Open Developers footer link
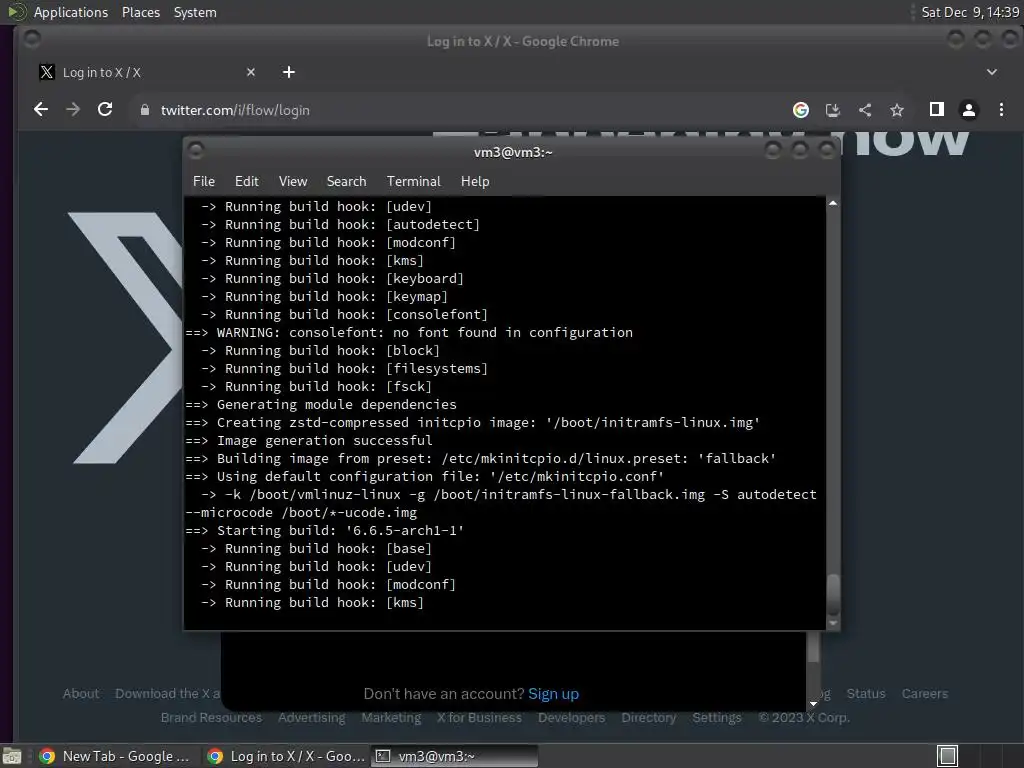This screenshot has height=768, width=1024. (571, 718)
